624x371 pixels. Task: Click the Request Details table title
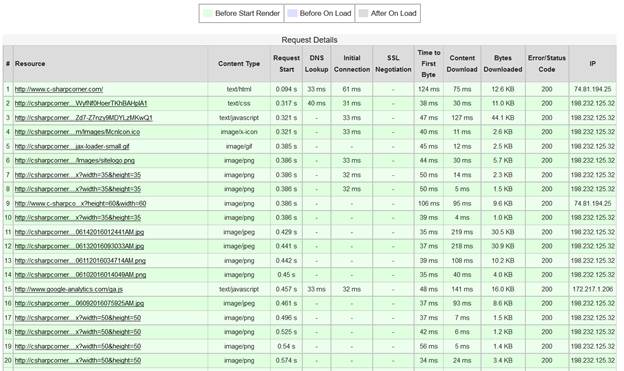pos(309,40)
